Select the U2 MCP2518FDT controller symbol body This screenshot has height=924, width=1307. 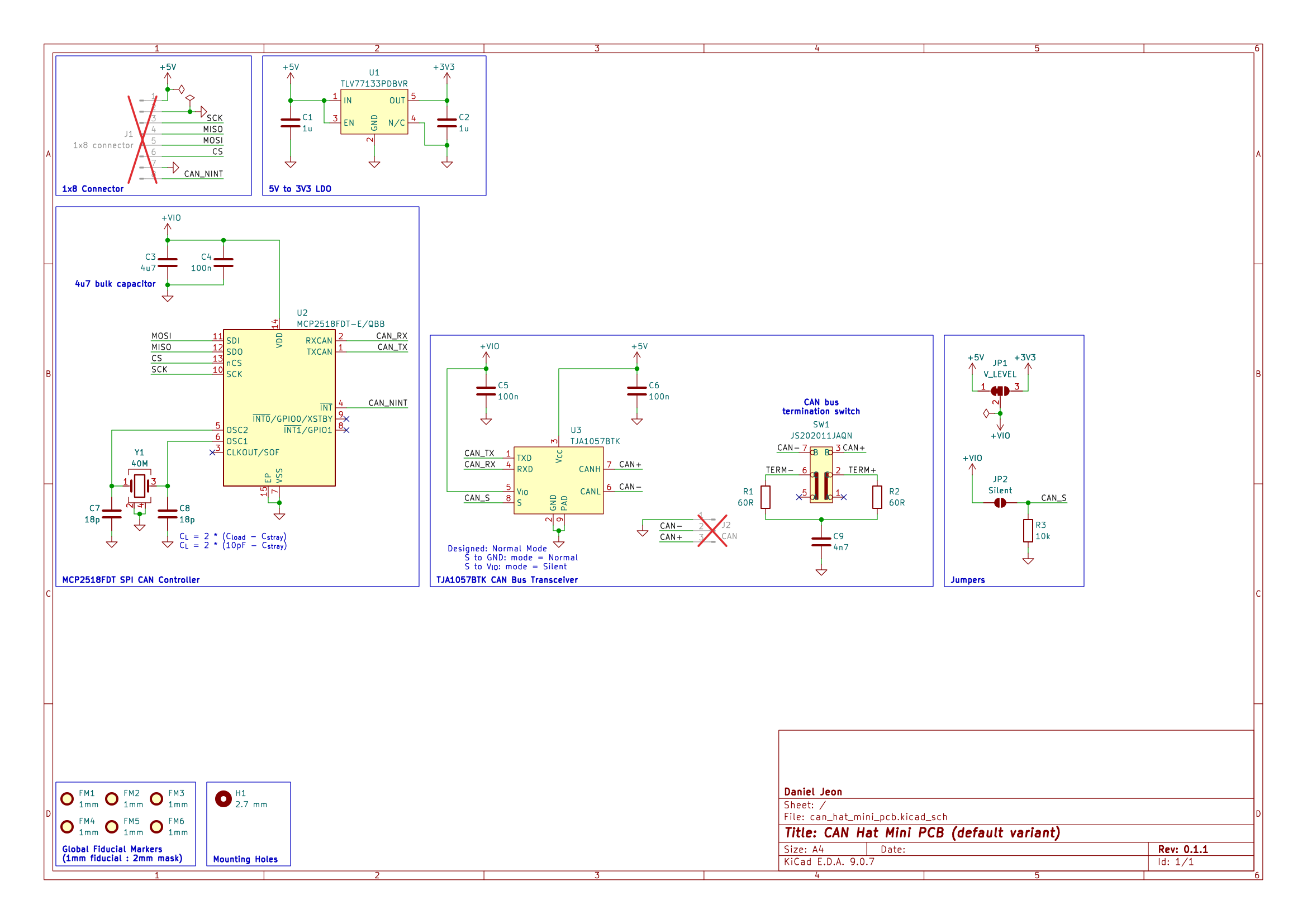pyautogui.click(x=279, y=407)
